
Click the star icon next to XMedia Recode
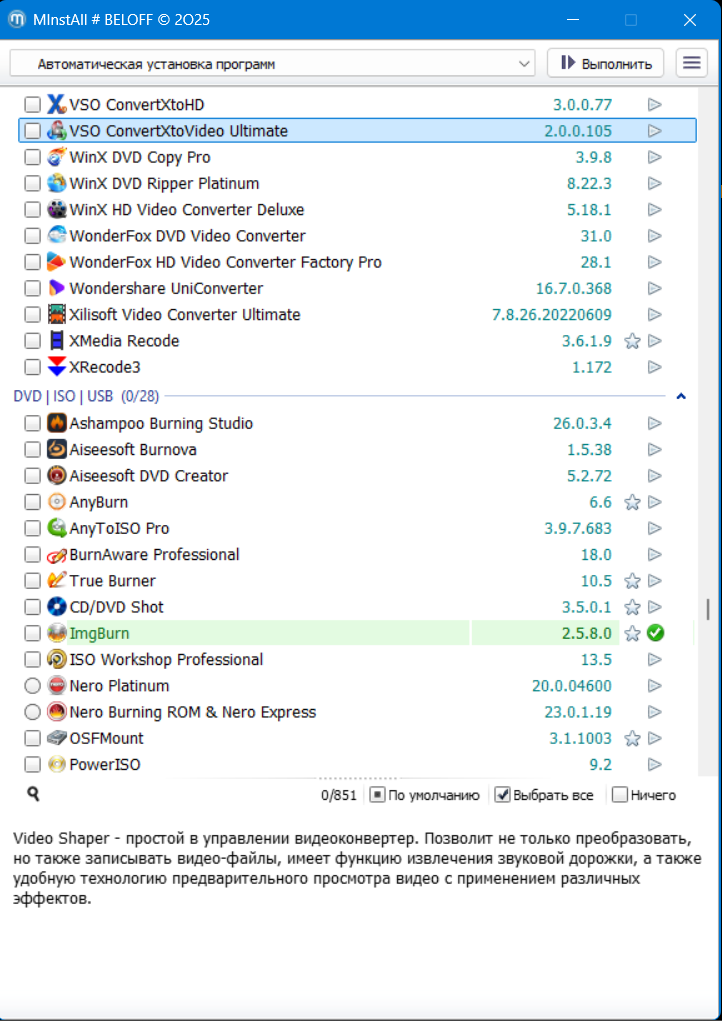(x=632, y=341)
